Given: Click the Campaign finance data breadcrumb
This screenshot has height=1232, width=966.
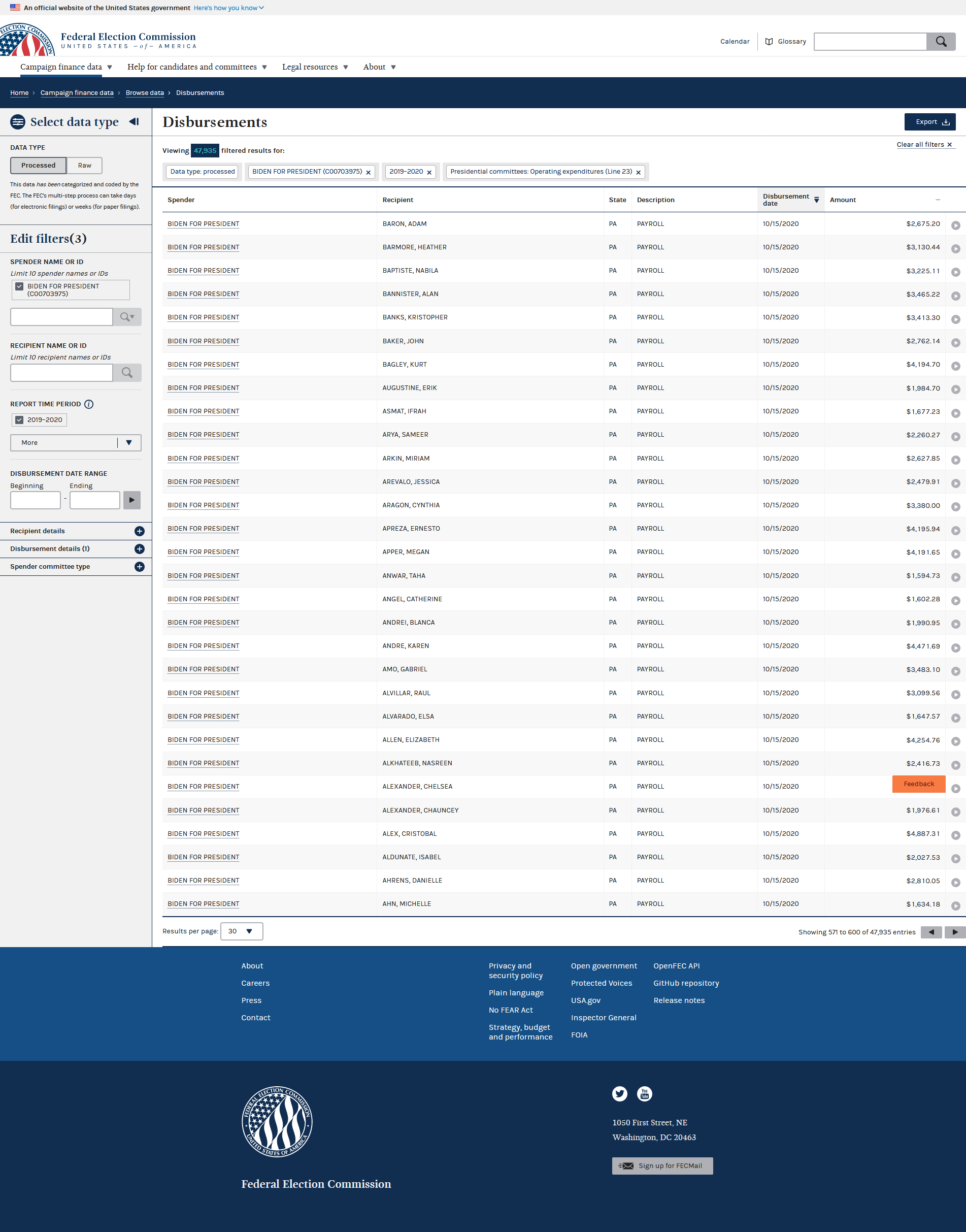Looking at the screenshot, I should tap(77, 93).
